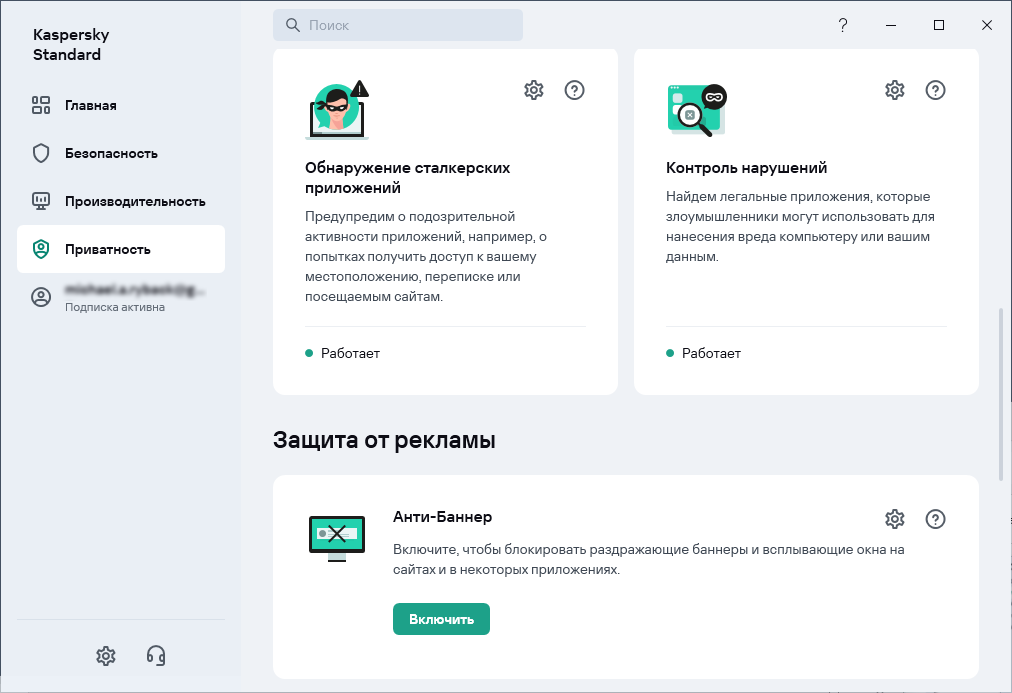Open support headset icon in sidebar
Image resolution: width=1012 pixels, height=693 pixels.
156,656
